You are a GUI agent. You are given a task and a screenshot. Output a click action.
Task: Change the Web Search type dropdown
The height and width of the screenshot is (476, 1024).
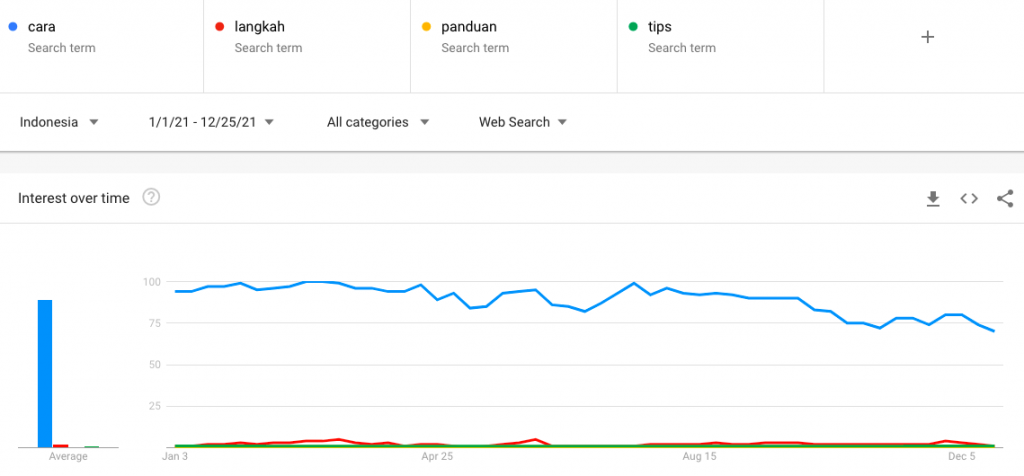coord(523,122)
